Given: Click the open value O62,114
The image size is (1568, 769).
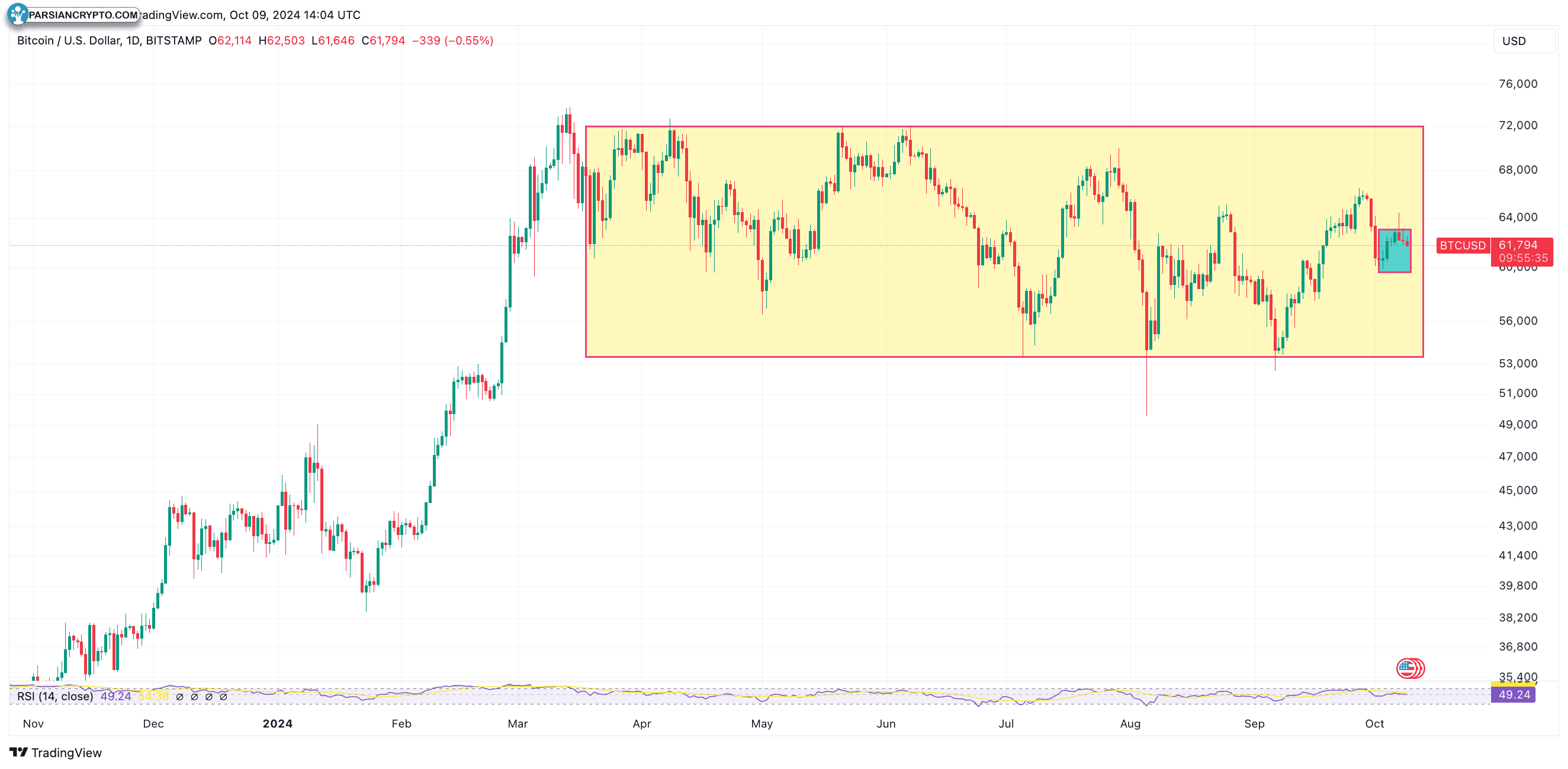Looking at the screenshot, I should [230, 40].
